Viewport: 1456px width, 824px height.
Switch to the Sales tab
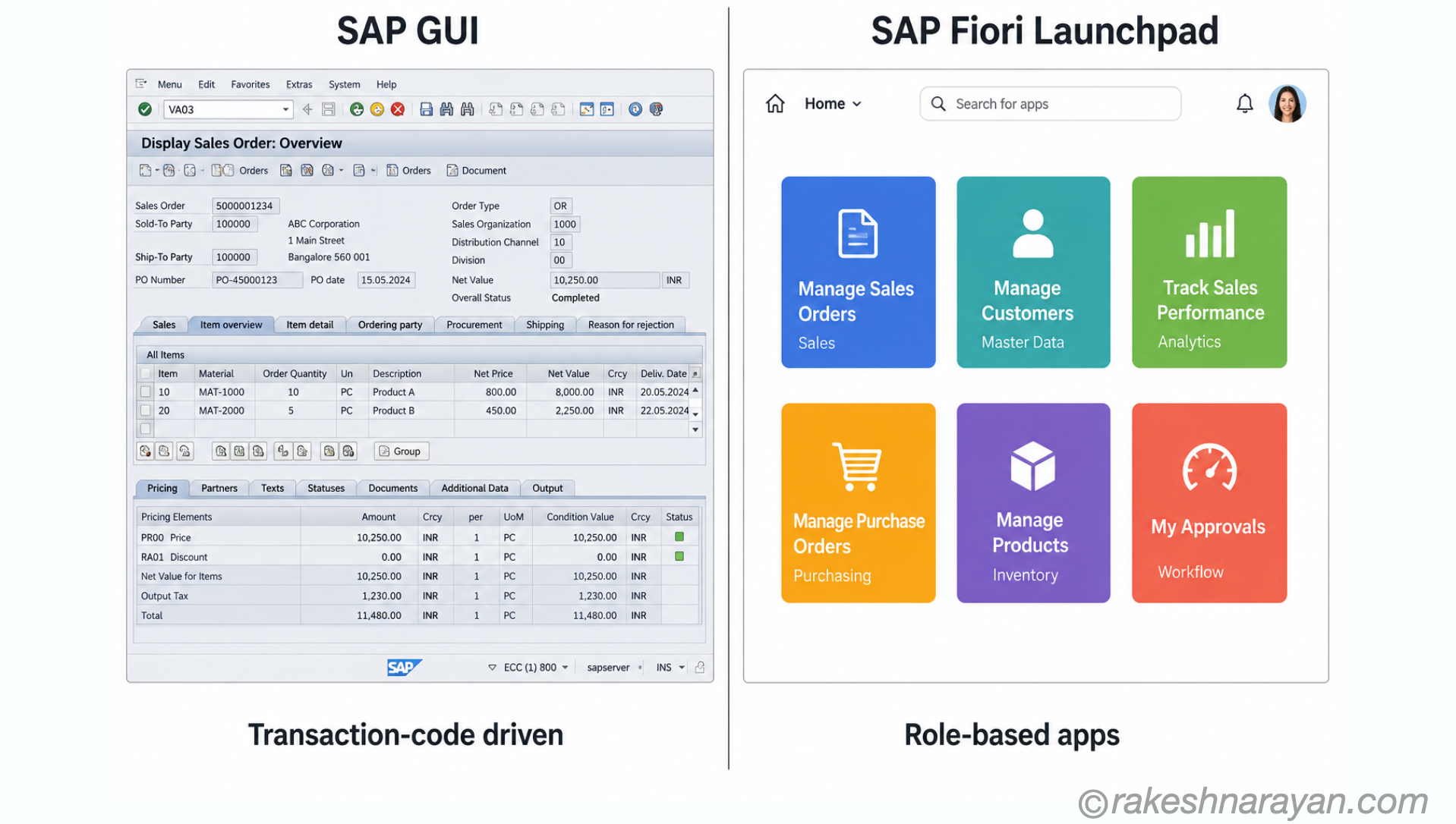[164, 324]
